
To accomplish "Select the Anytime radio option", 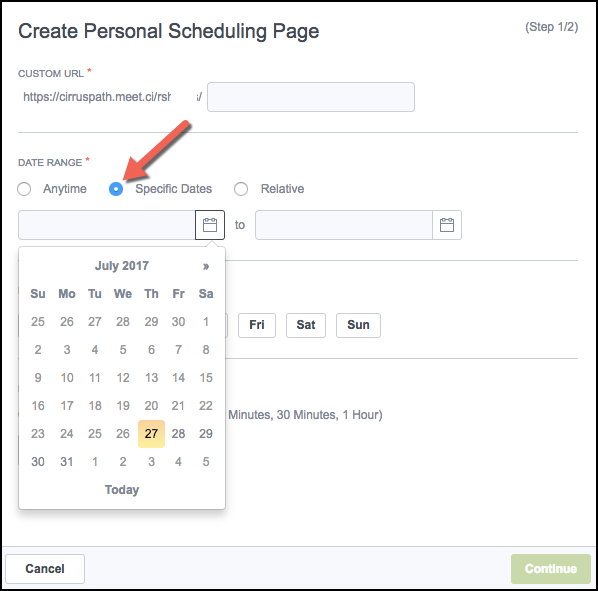I will [x=24, y=189].
